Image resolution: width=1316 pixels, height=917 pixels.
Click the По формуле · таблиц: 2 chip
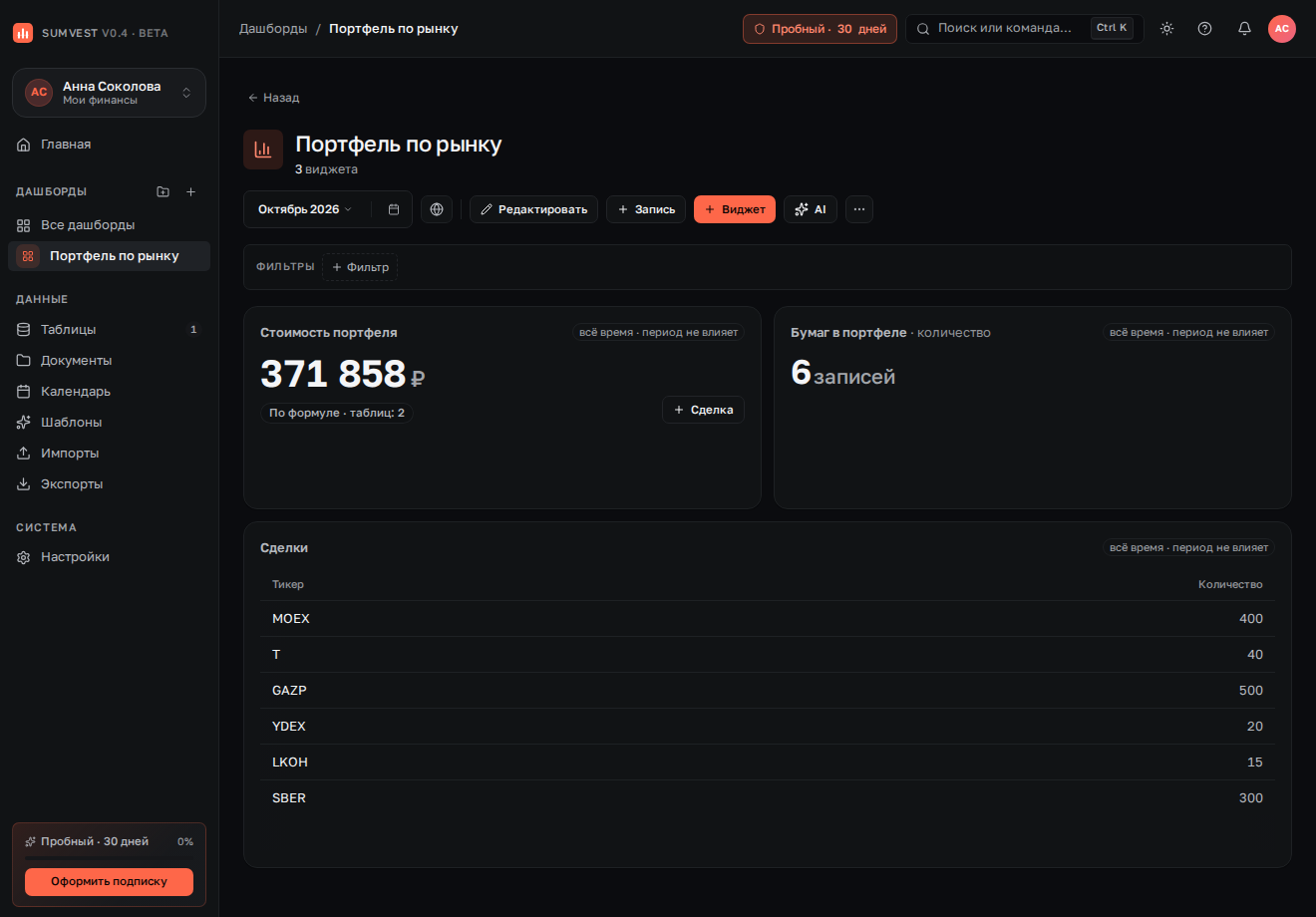337,413
